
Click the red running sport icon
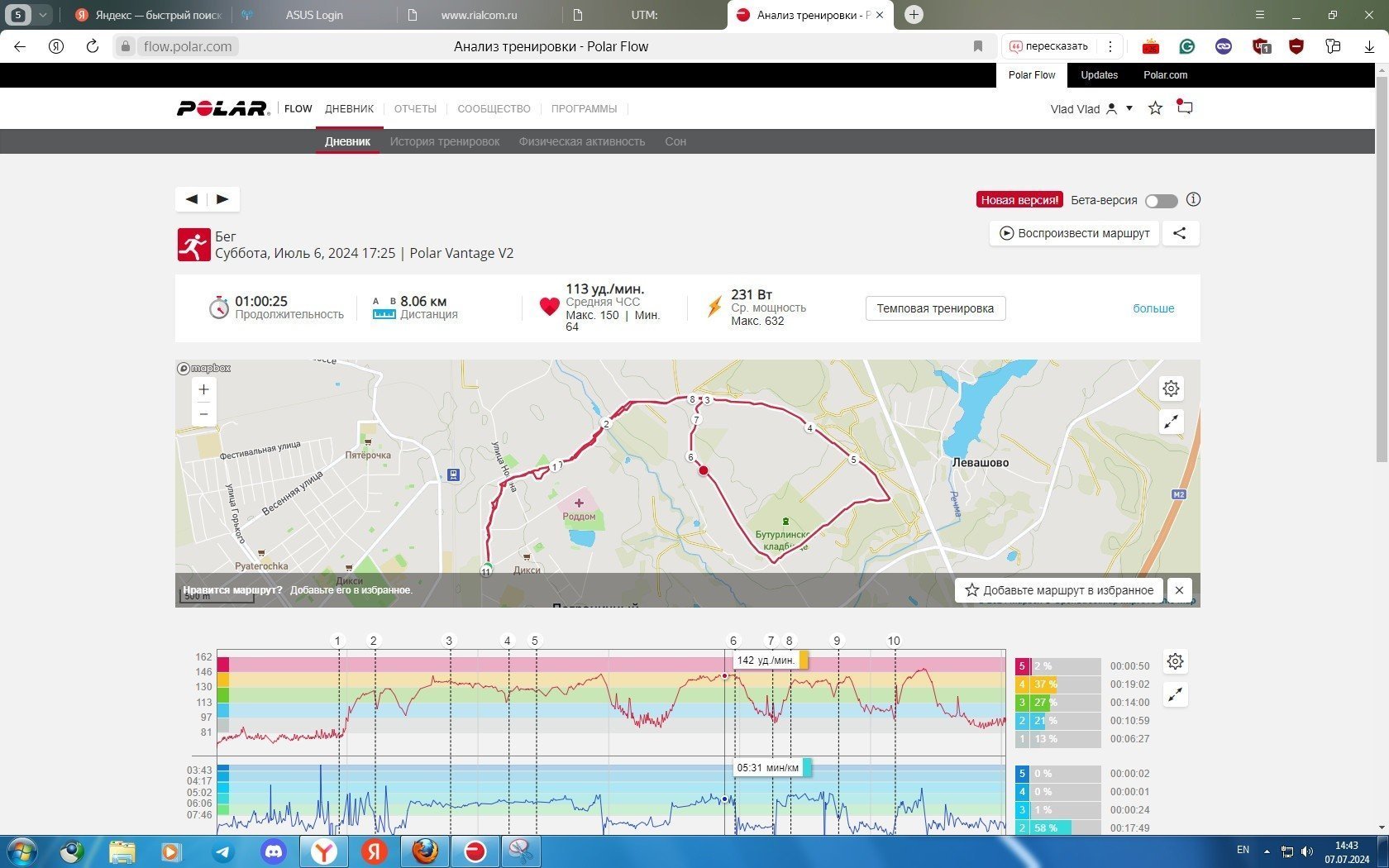[x=193, y=245]
